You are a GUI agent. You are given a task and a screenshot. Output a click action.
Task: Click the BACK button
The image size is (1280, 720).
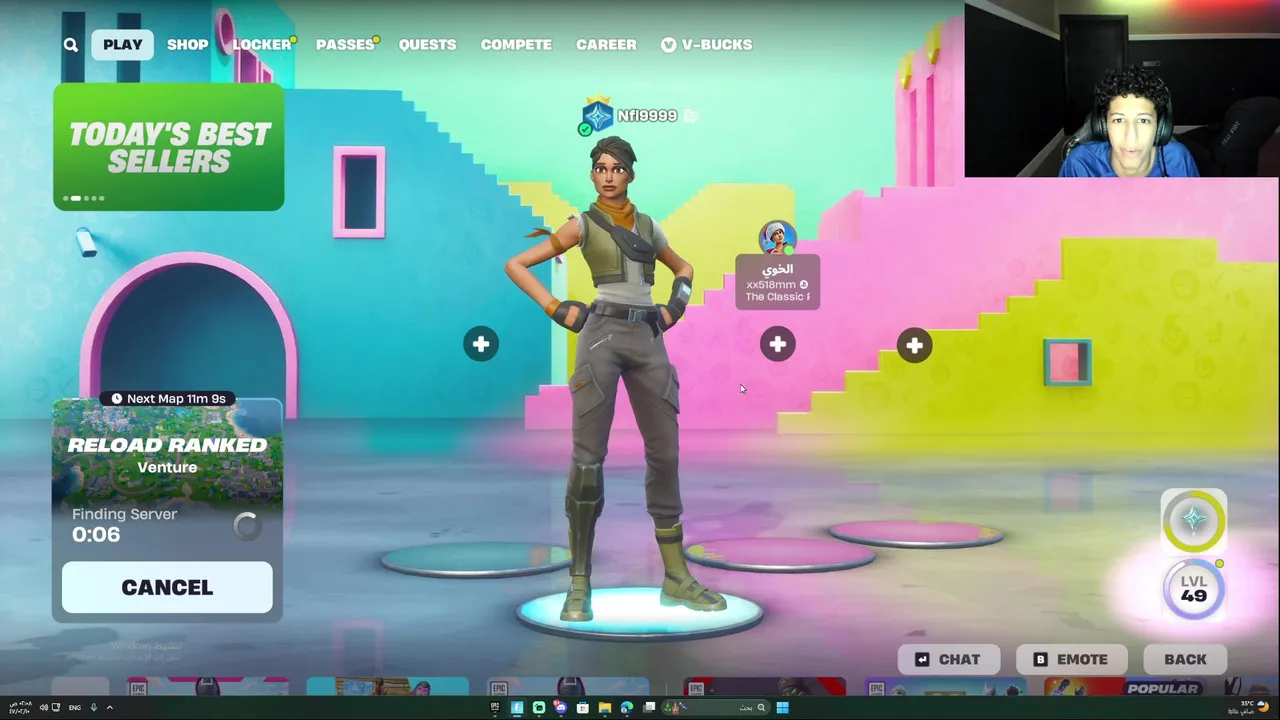[1185, 659]
